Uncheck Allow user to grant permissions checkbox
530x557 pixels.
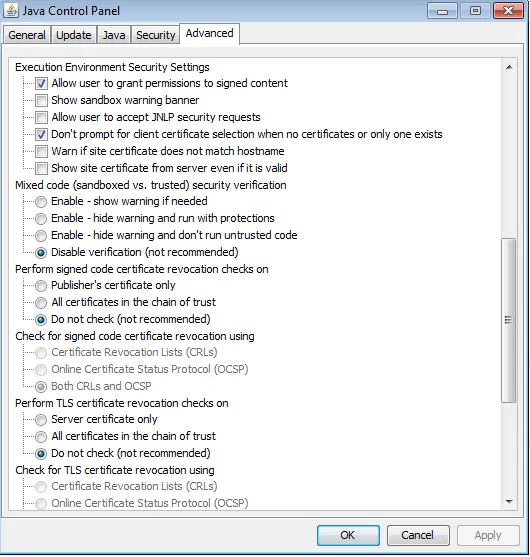click(x=41, y=84)
